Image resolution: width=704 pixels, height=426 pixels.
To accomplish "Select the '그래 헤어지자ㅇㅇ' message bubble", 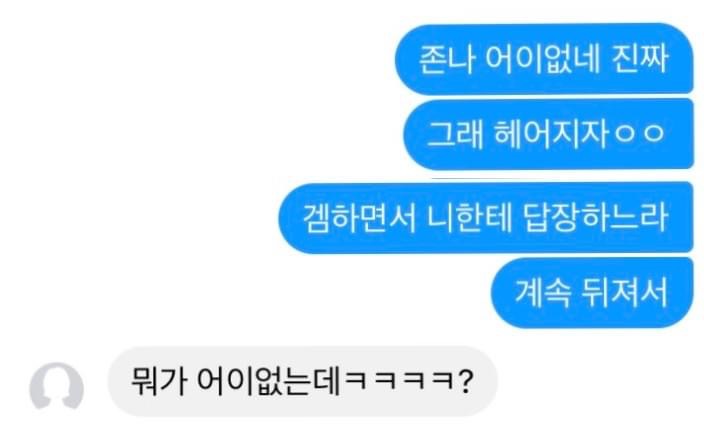I will 548,134.
